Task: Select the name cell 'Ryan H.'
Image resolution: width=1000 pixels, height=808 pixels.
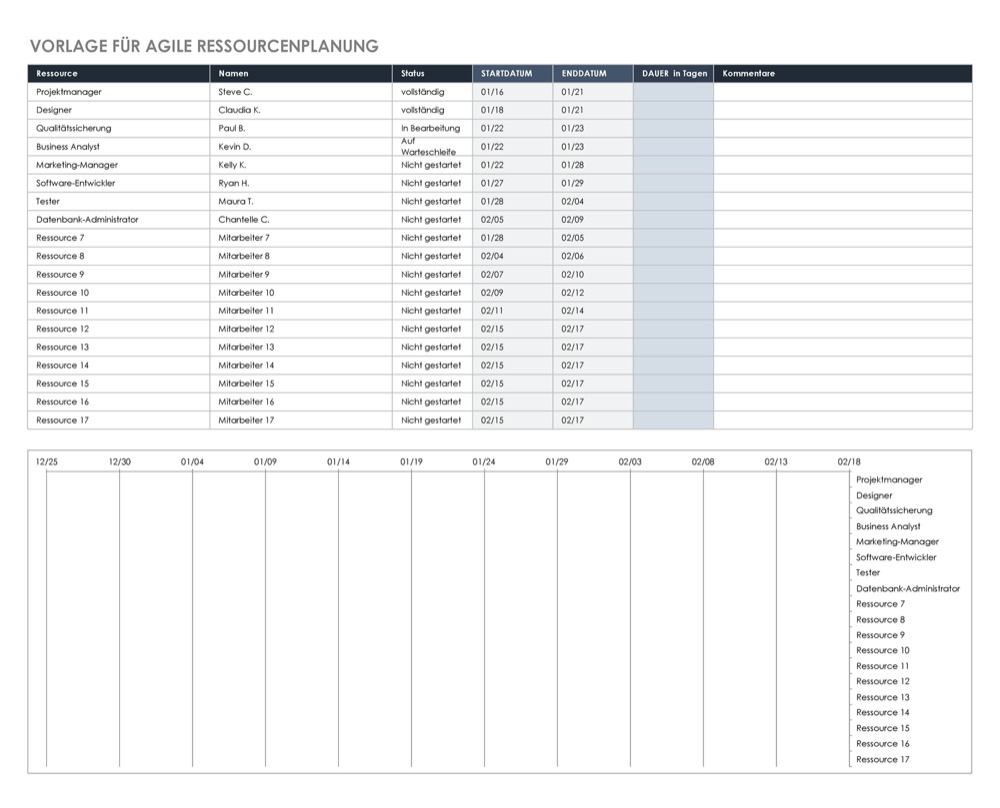Action: click(x=301, y=183)
